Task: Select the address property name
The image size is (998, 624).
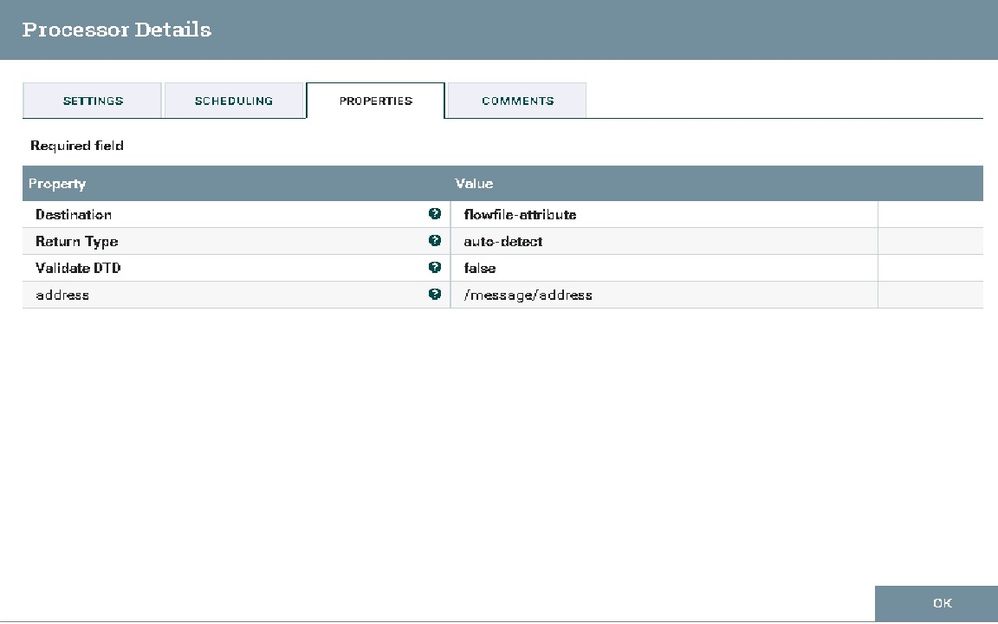Action: (x=62, y=295)
